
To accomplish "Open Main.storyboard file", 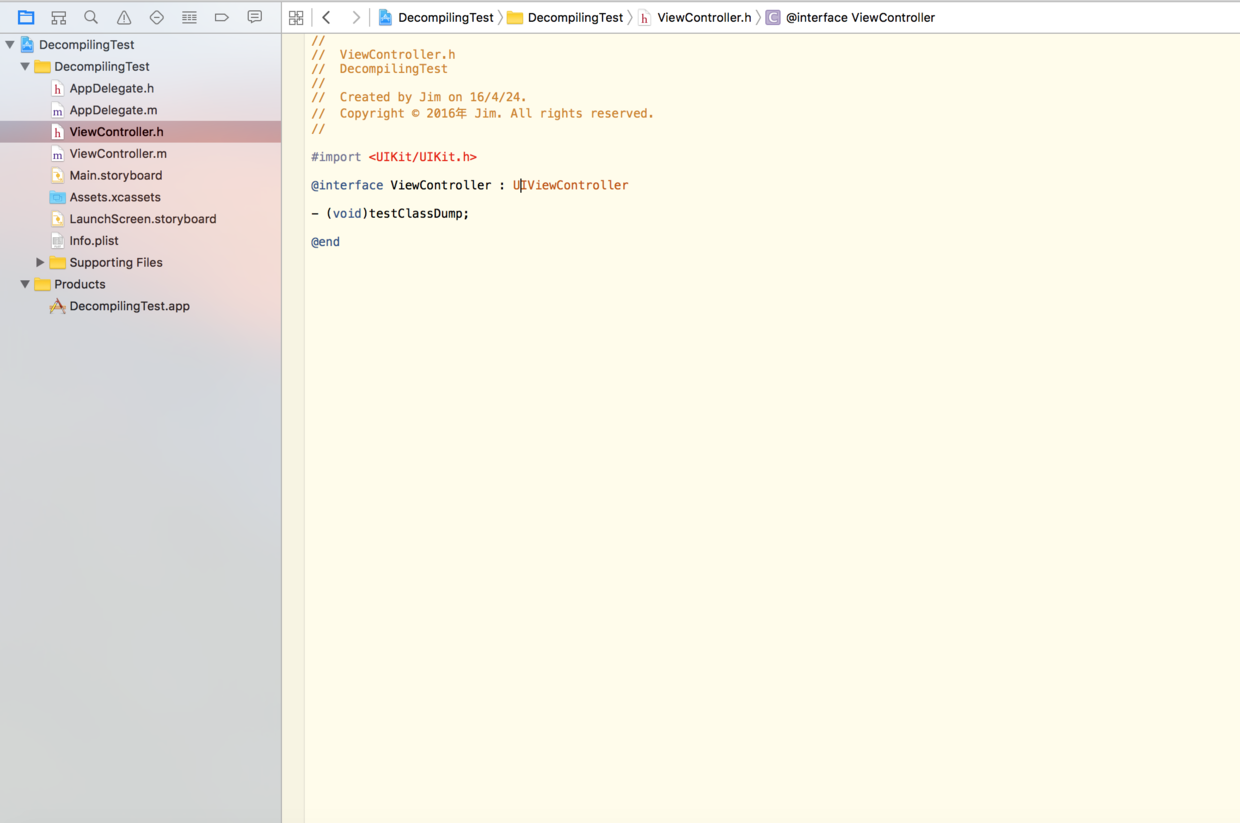I will (x=115, y=176).
